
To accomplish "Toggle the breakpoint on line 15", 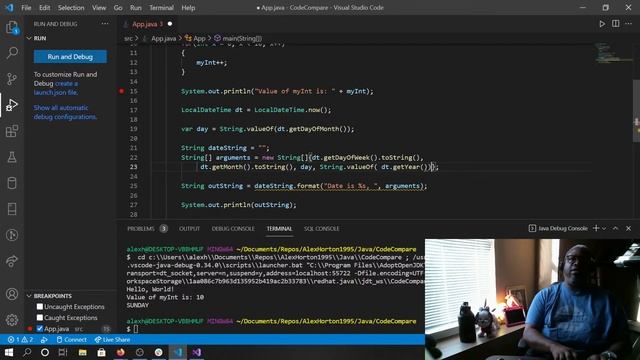I will tap(122, 91).
